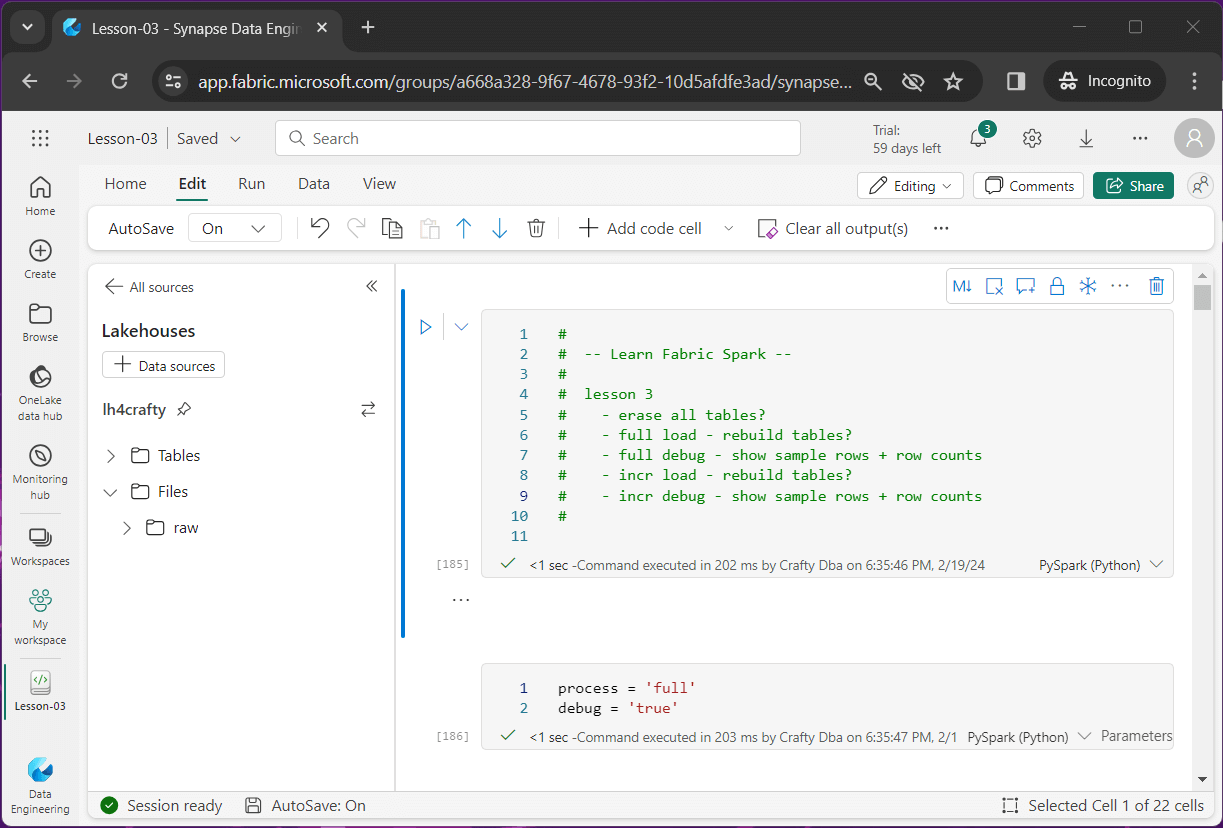Screen dimensions: 1223x828
Task: Expand the raw folder
Action: pyautogui.click(x=127, y=528)
